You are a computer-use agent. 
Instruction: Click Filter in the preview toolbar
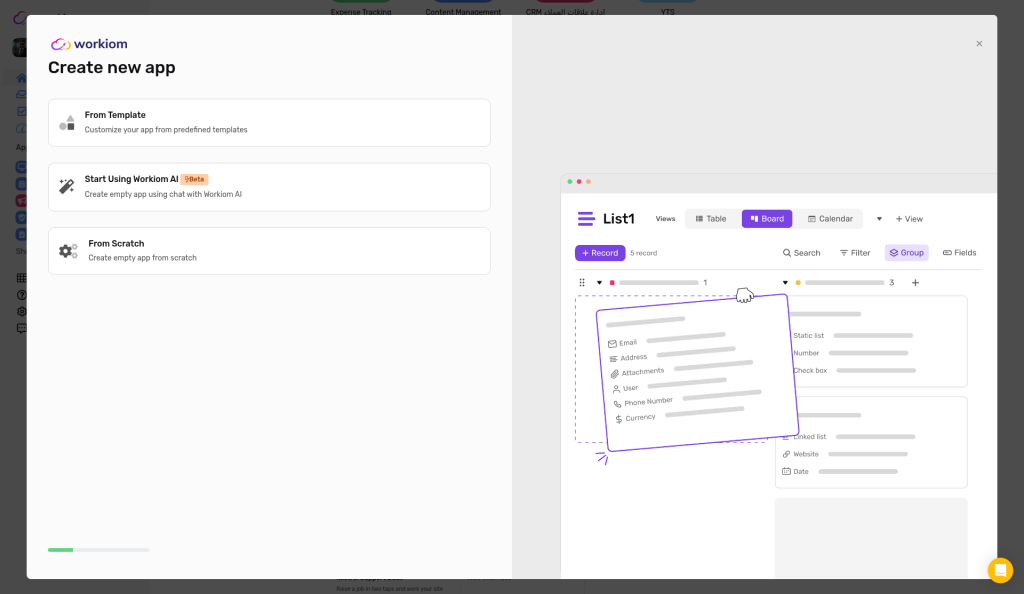pyautogui.click(x=855, y=253)
